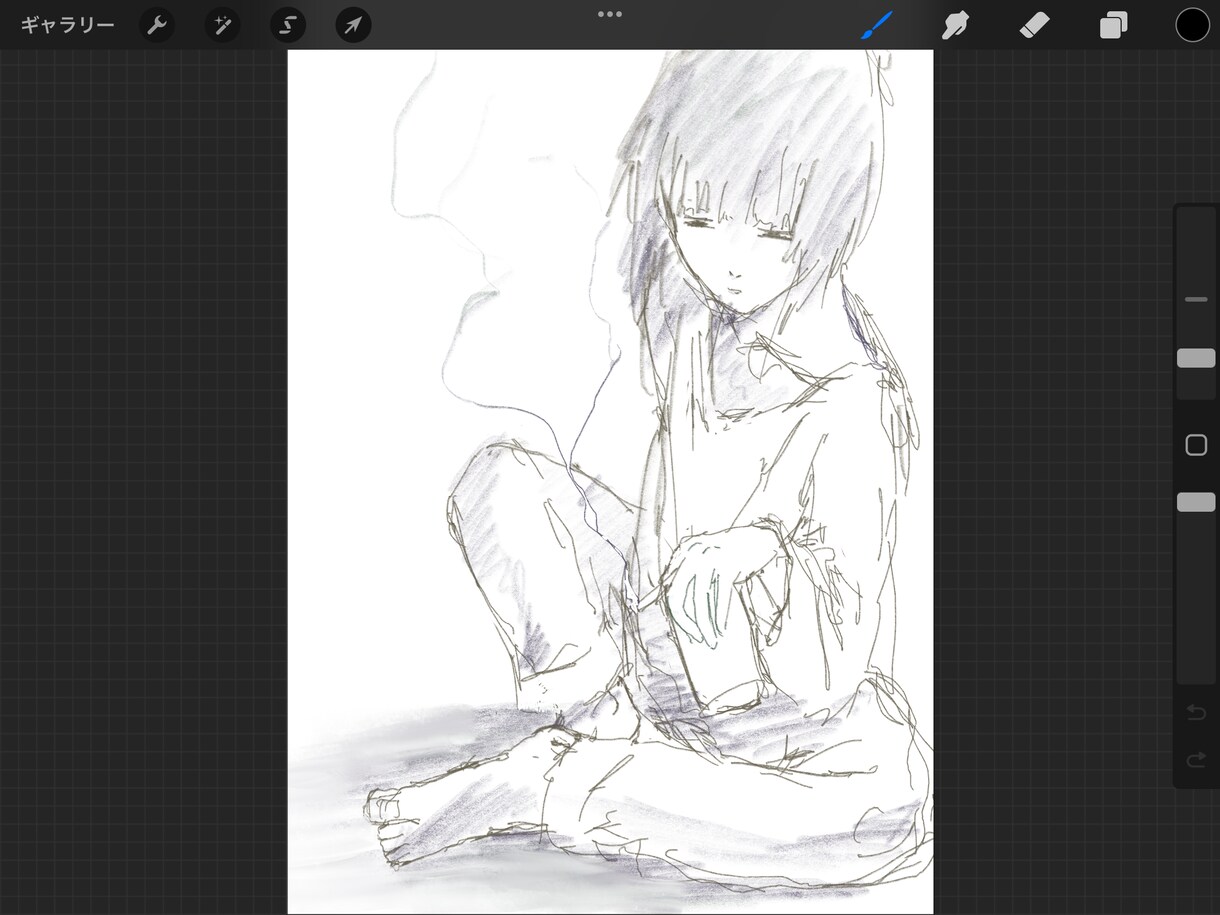Tap the square modify button on sidebar

(1196, 445)
